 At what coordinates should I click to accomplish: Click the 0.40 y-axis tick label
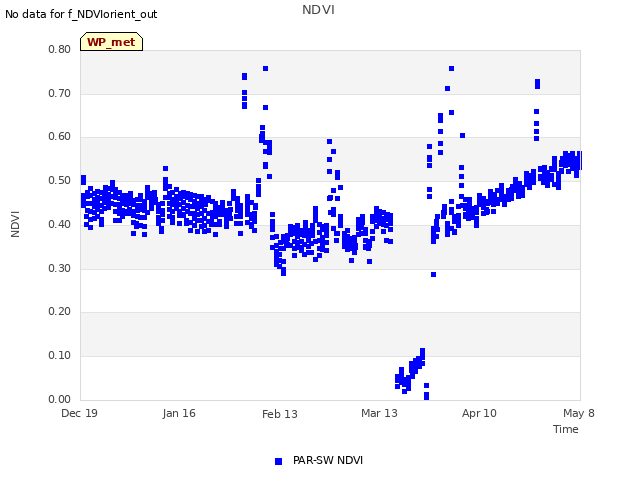[x=59, y=224]
